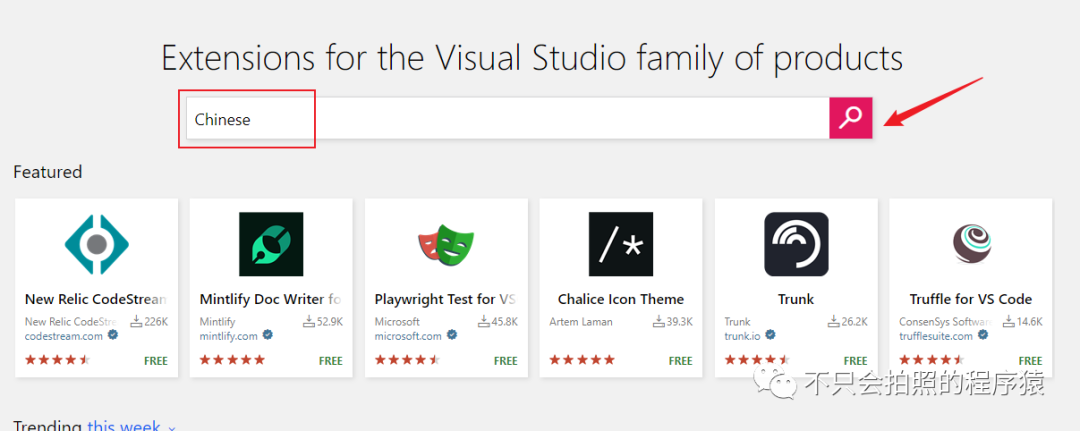Open Truffle for VS Code logo
Image resolution: width=1080 pixels, height=431 pixels.
[971, 244]
